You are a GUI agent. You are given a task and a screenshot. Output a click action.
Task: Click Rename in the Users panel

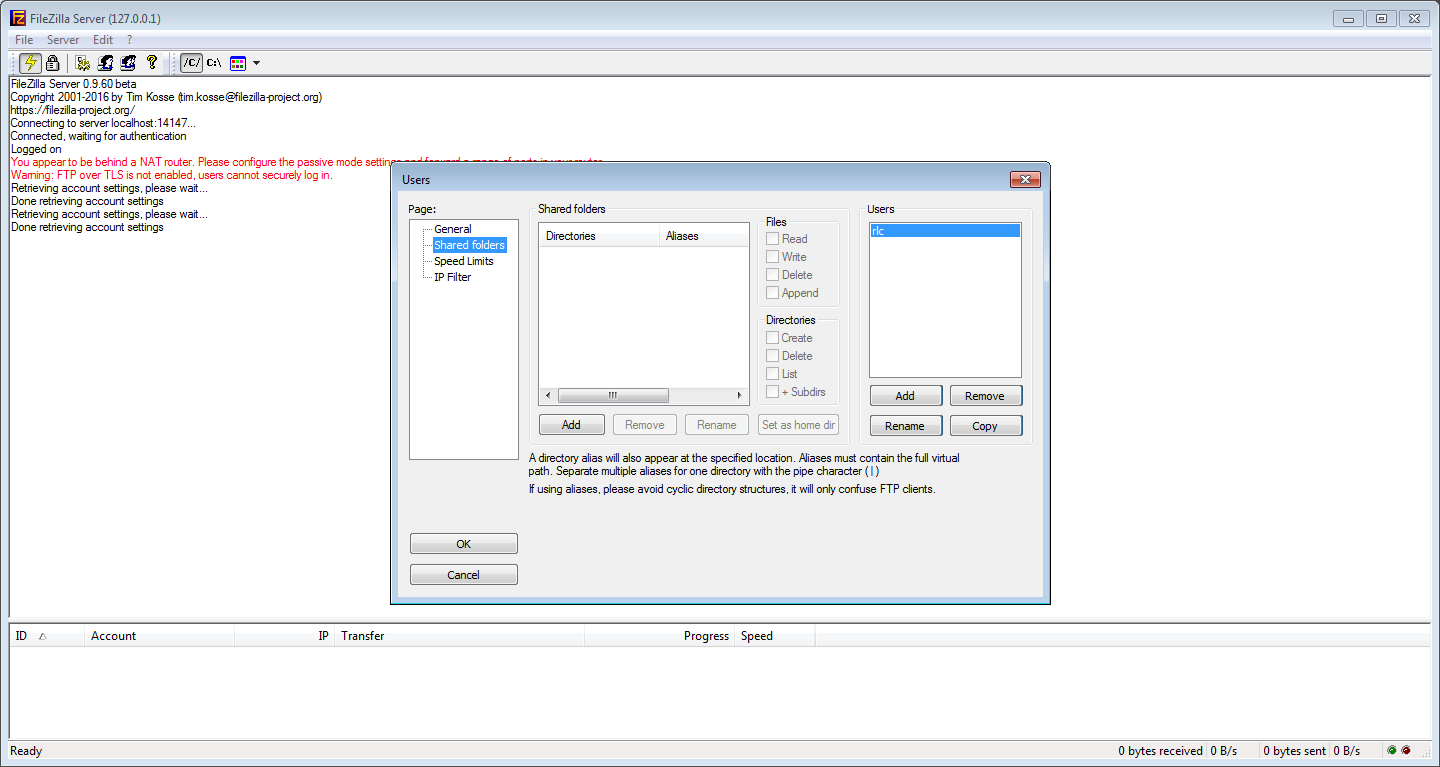click(905, 426)
